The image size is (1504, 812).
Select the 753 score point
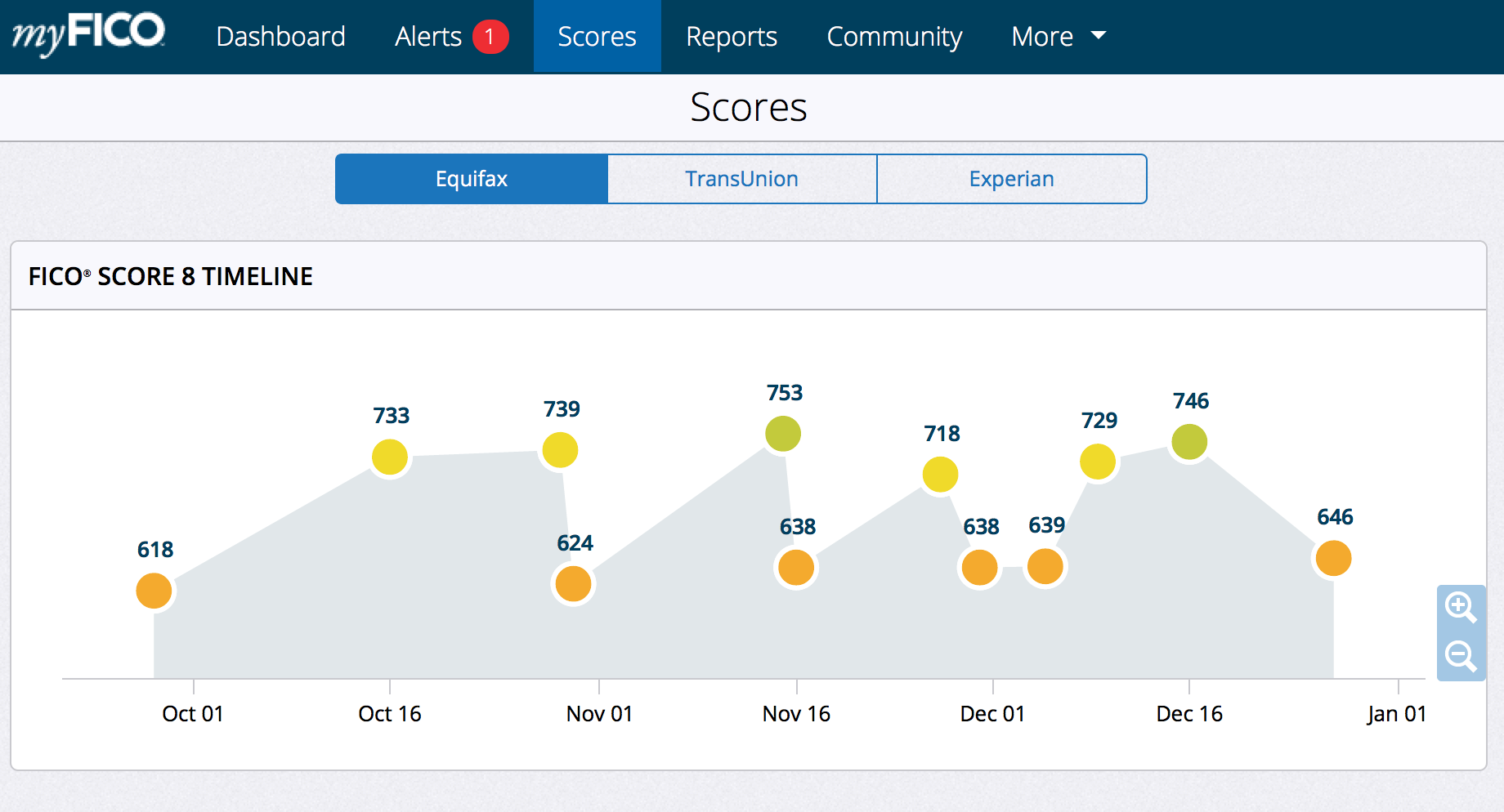[783, 434]
